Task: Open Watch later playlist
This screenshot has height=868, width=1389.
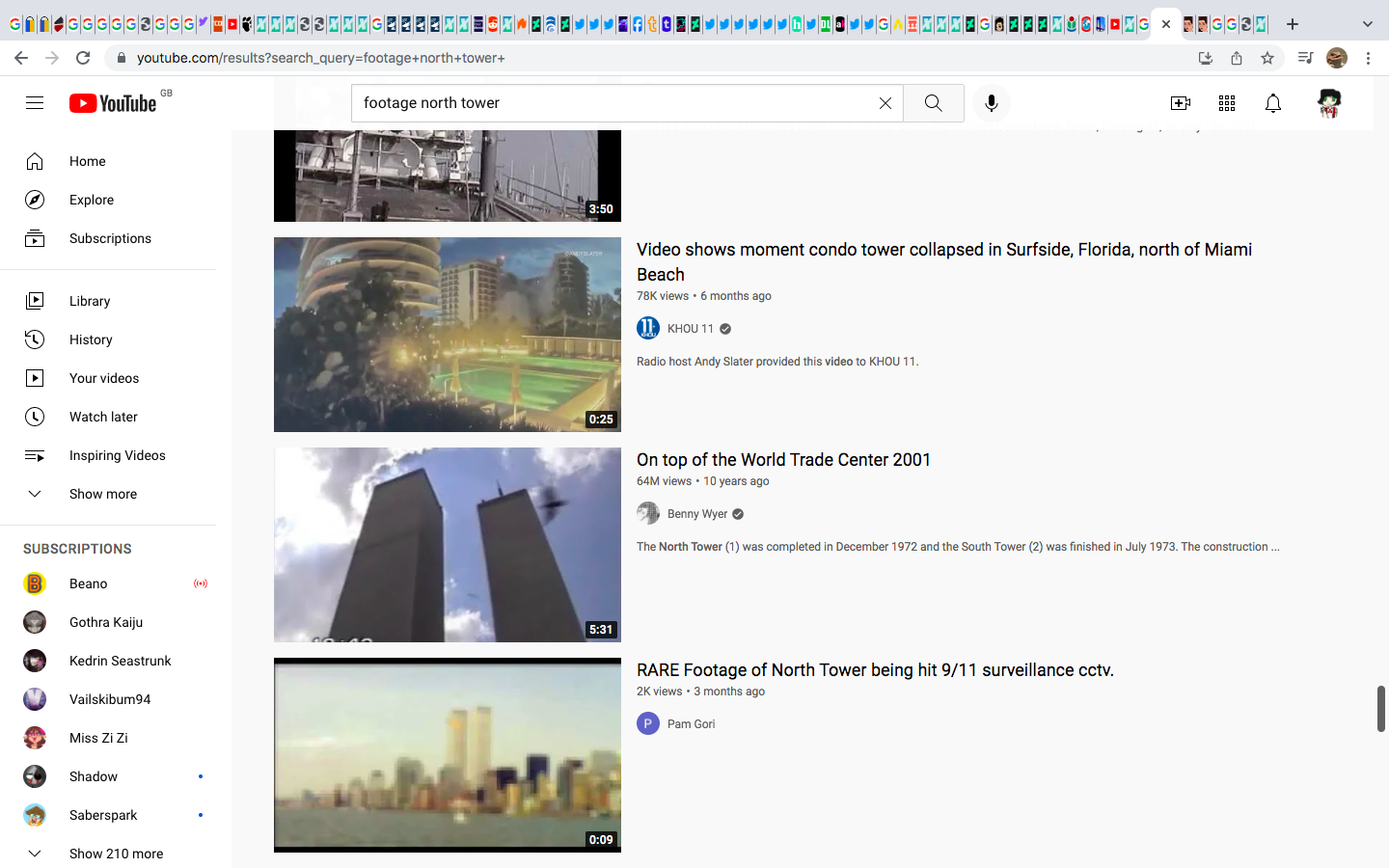Action: [108, 417]
